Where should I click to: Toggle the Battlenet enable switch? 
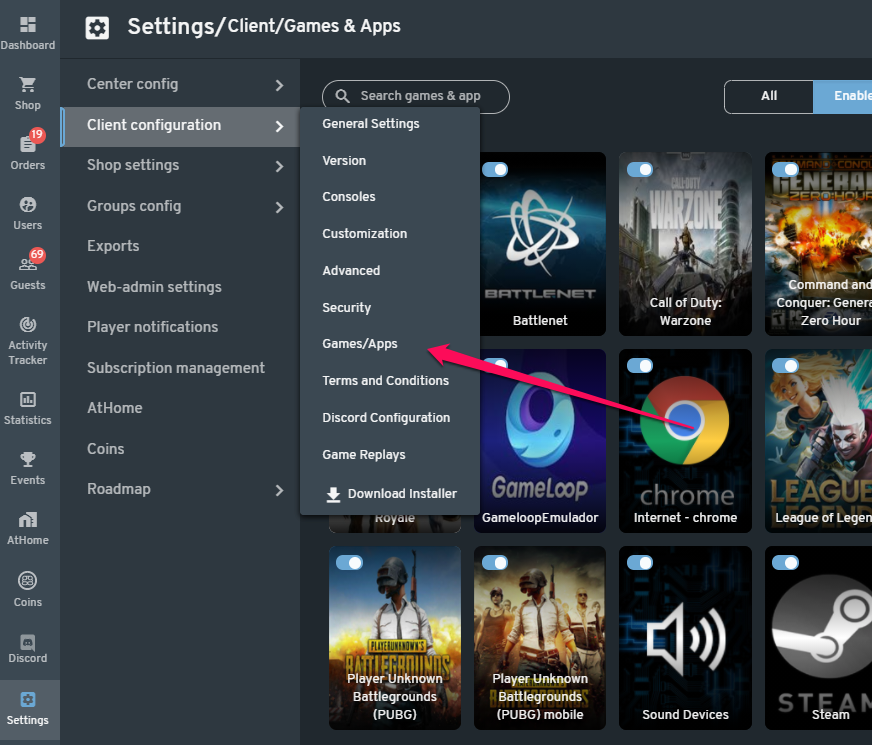(495, 169)
